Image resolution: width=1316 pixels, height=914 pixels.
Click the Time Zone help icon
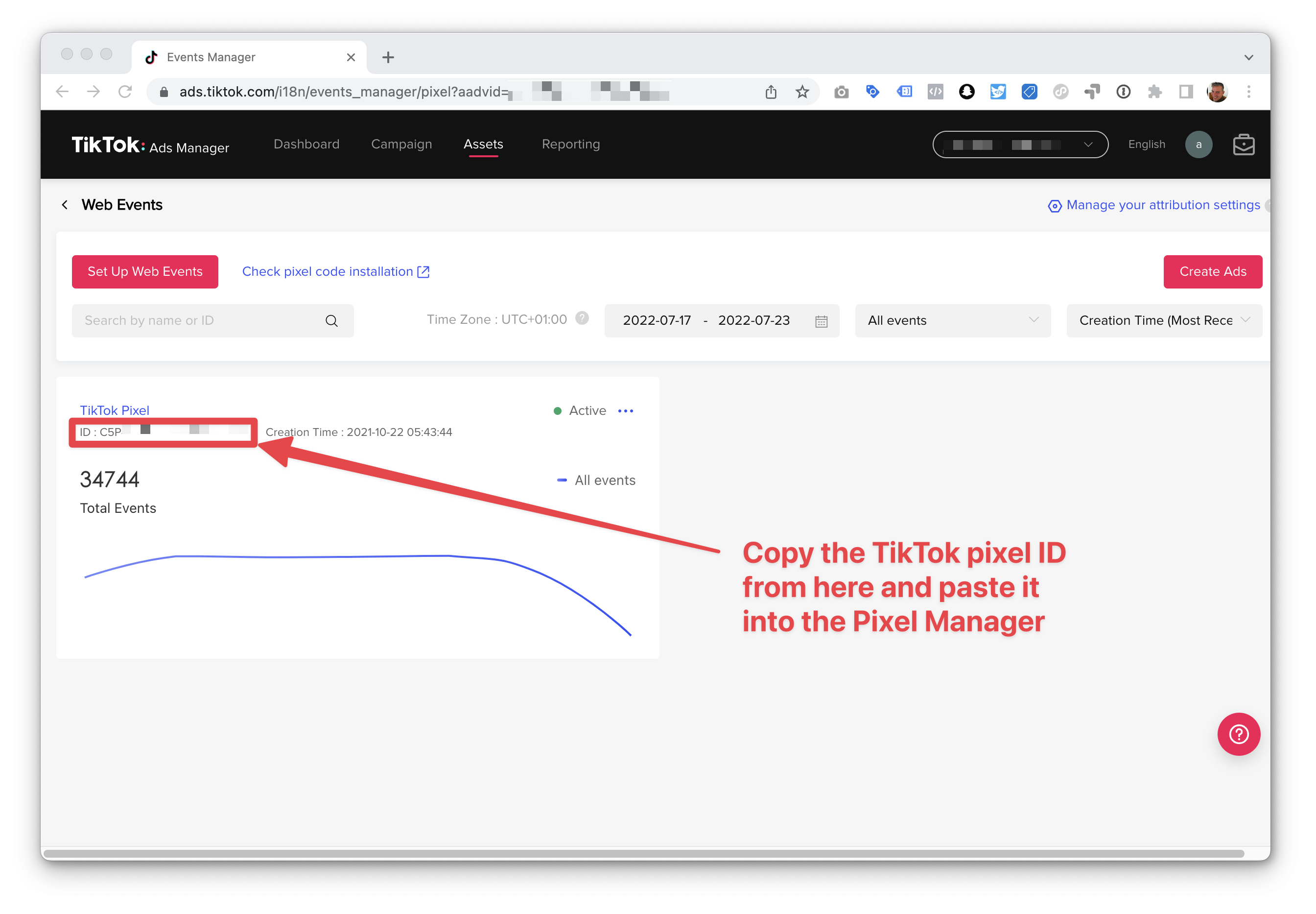(582, 318)
